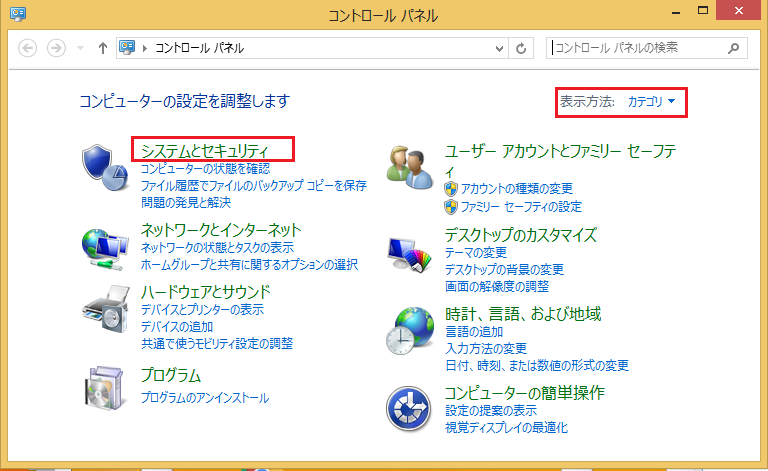Open ネットワークとインターネット category

click(221, 230)
